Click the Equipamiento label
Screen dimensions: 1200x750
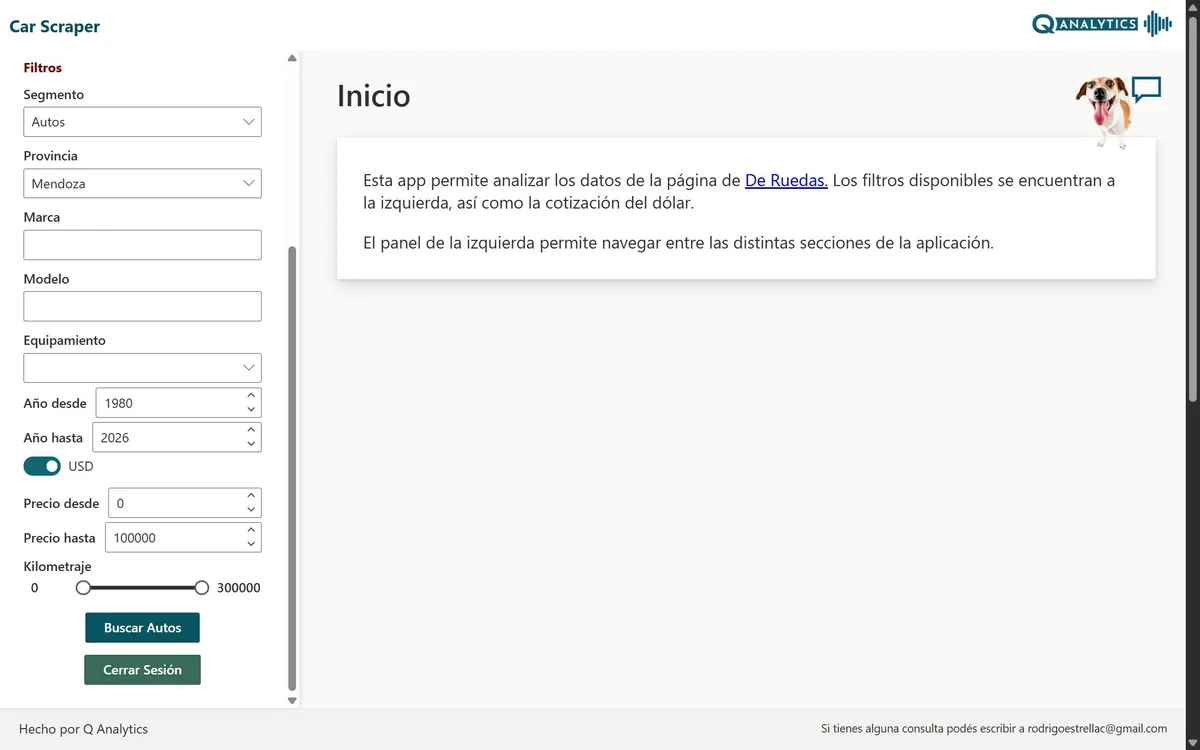(64, 341)
